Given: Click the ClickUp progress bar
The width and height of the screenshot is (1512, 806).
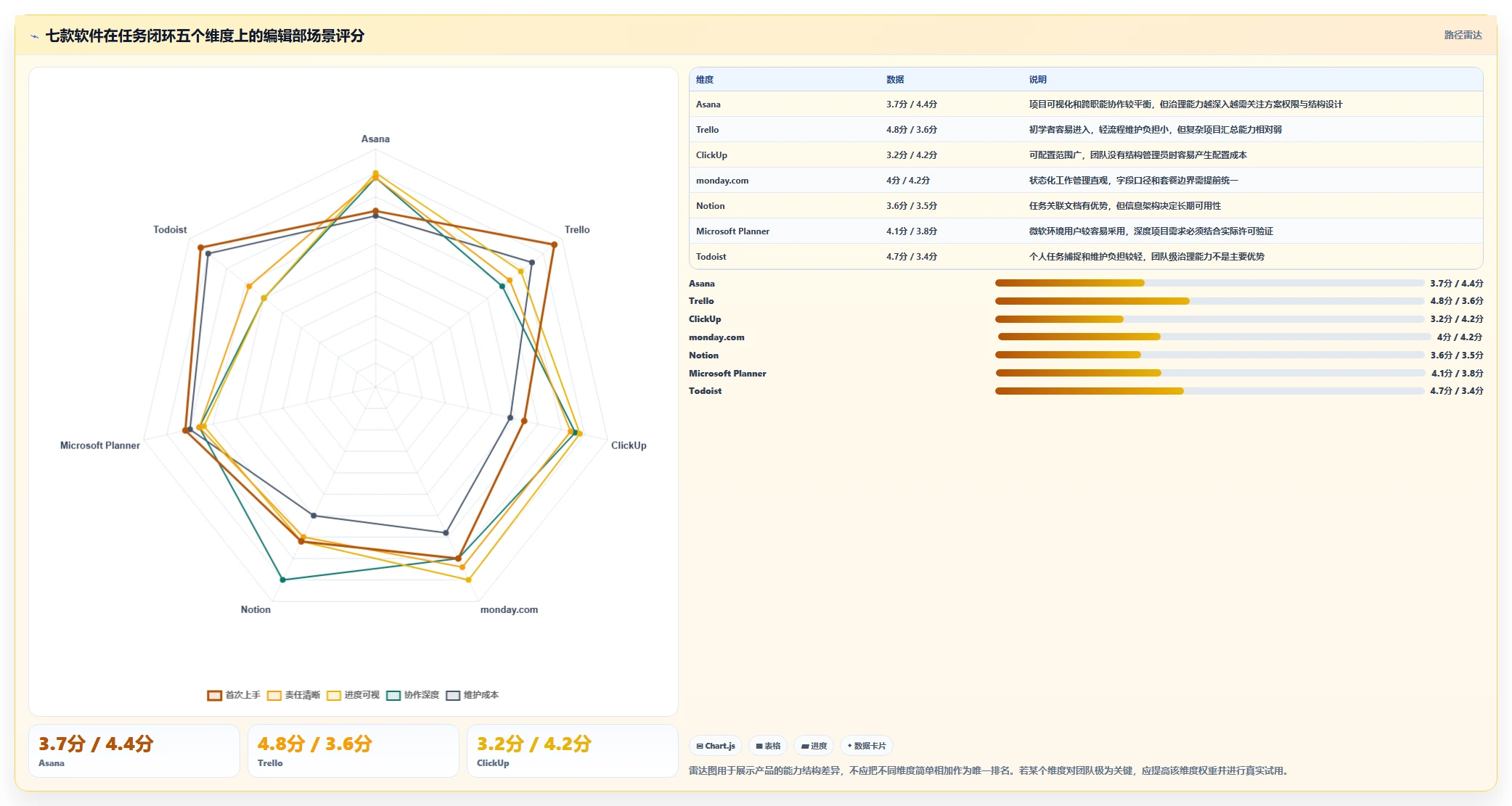Looking at the screenshot, I should pos(1209,319).
